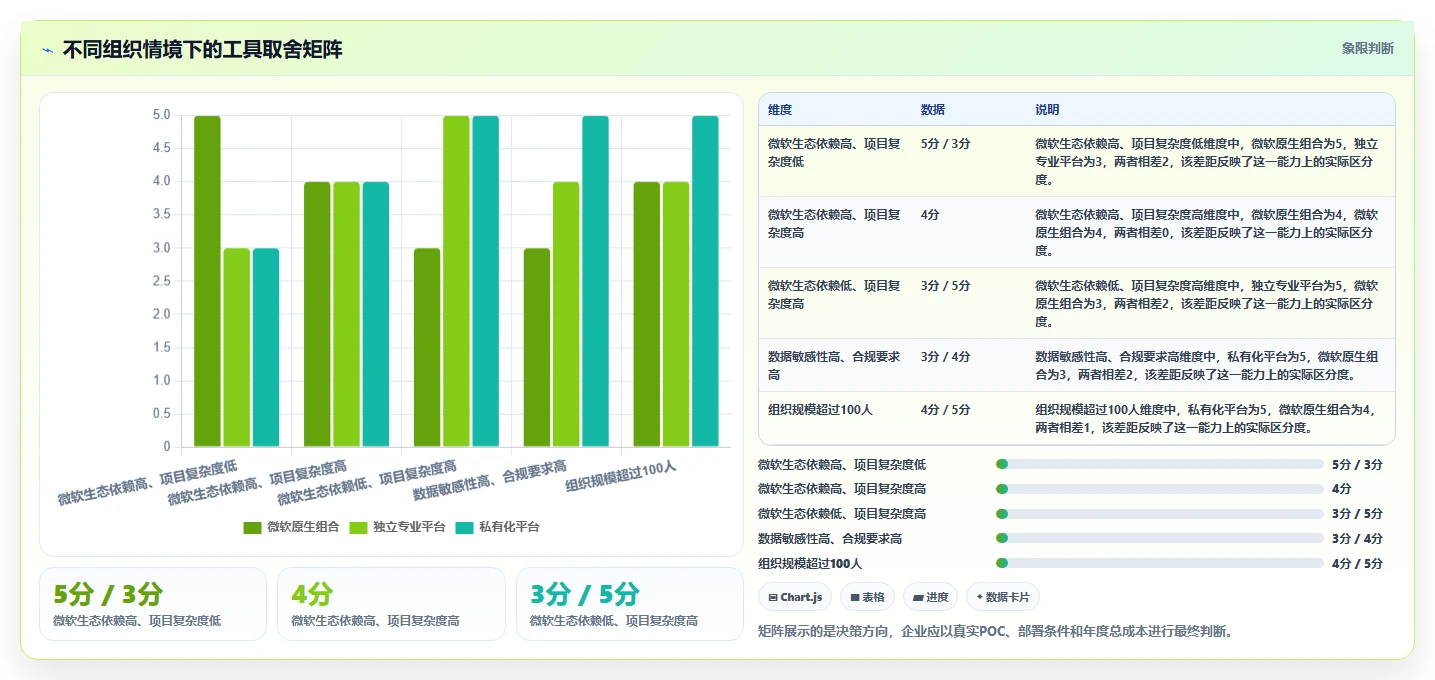Click chart axis label 组织规模超过100人
1435x680 pixels.
coord(620,476)
